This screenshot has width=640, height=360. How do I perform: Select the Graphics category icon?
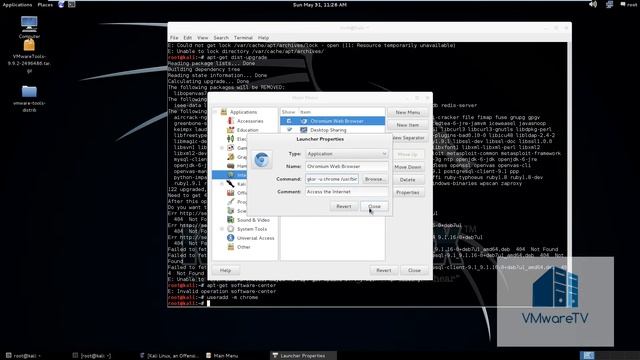click(x=231, y=157)
